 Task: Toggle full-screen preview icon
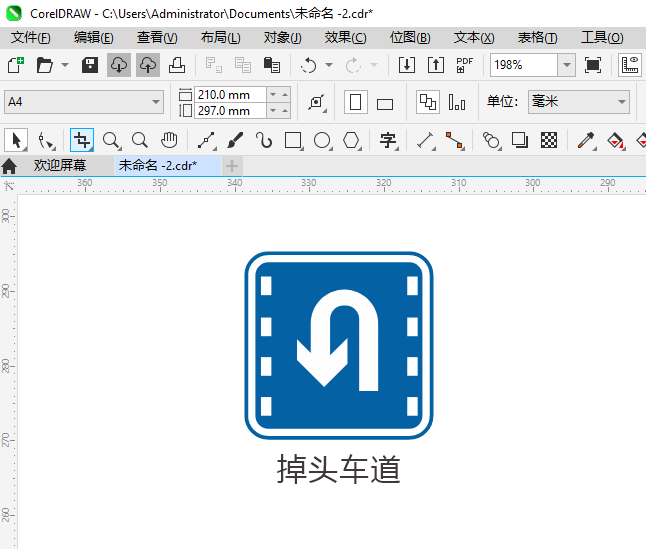592,65
